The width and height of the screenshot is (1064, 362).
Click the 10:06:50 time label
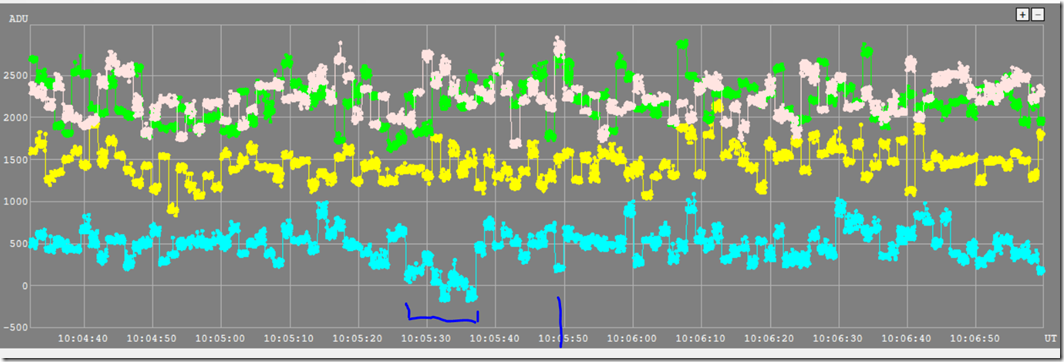tap(976, 338)
